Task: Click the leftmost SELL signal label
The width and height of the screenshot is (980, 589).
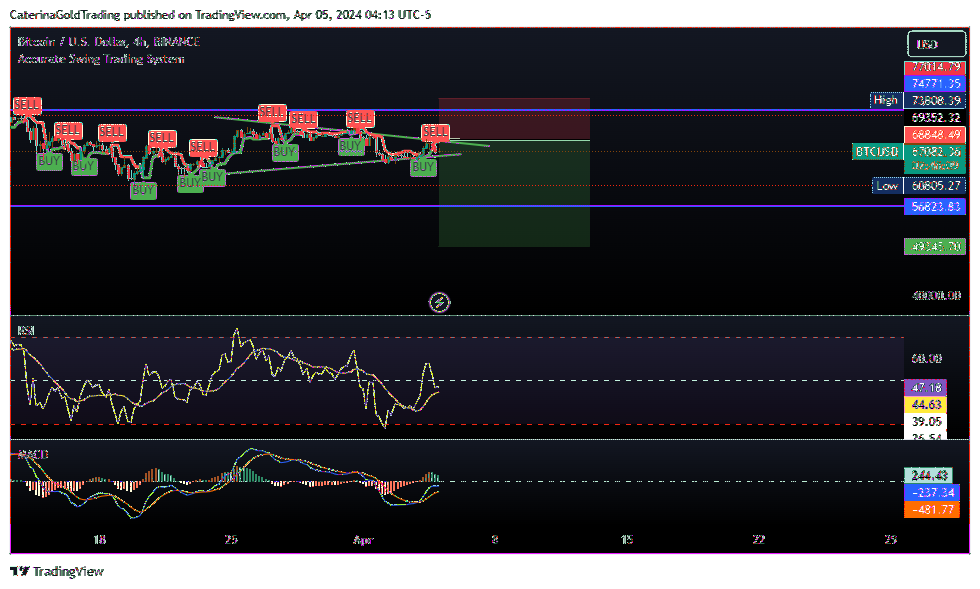Action: 27,105
